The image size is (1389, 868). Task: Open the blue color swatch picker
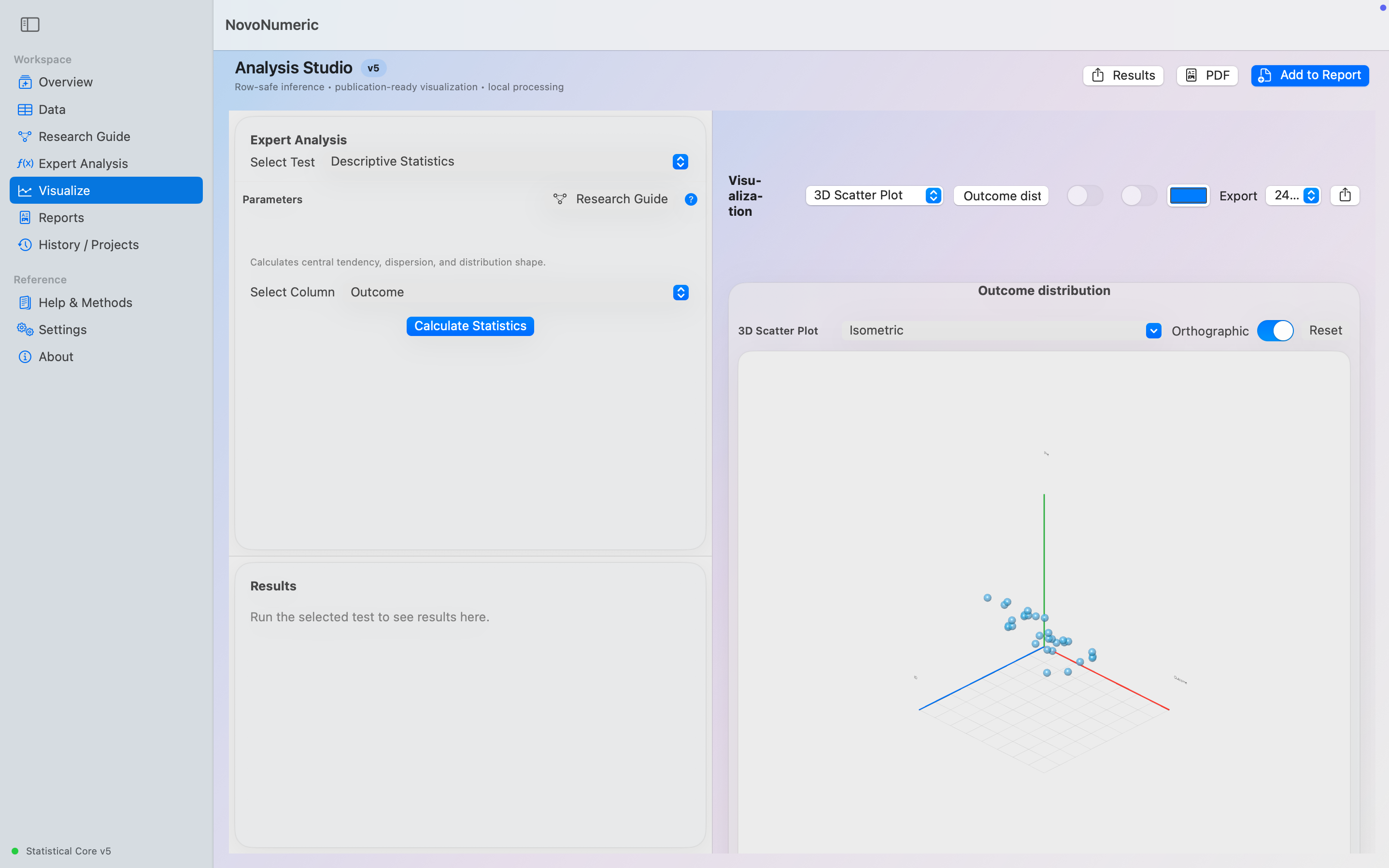point(1188,196)
